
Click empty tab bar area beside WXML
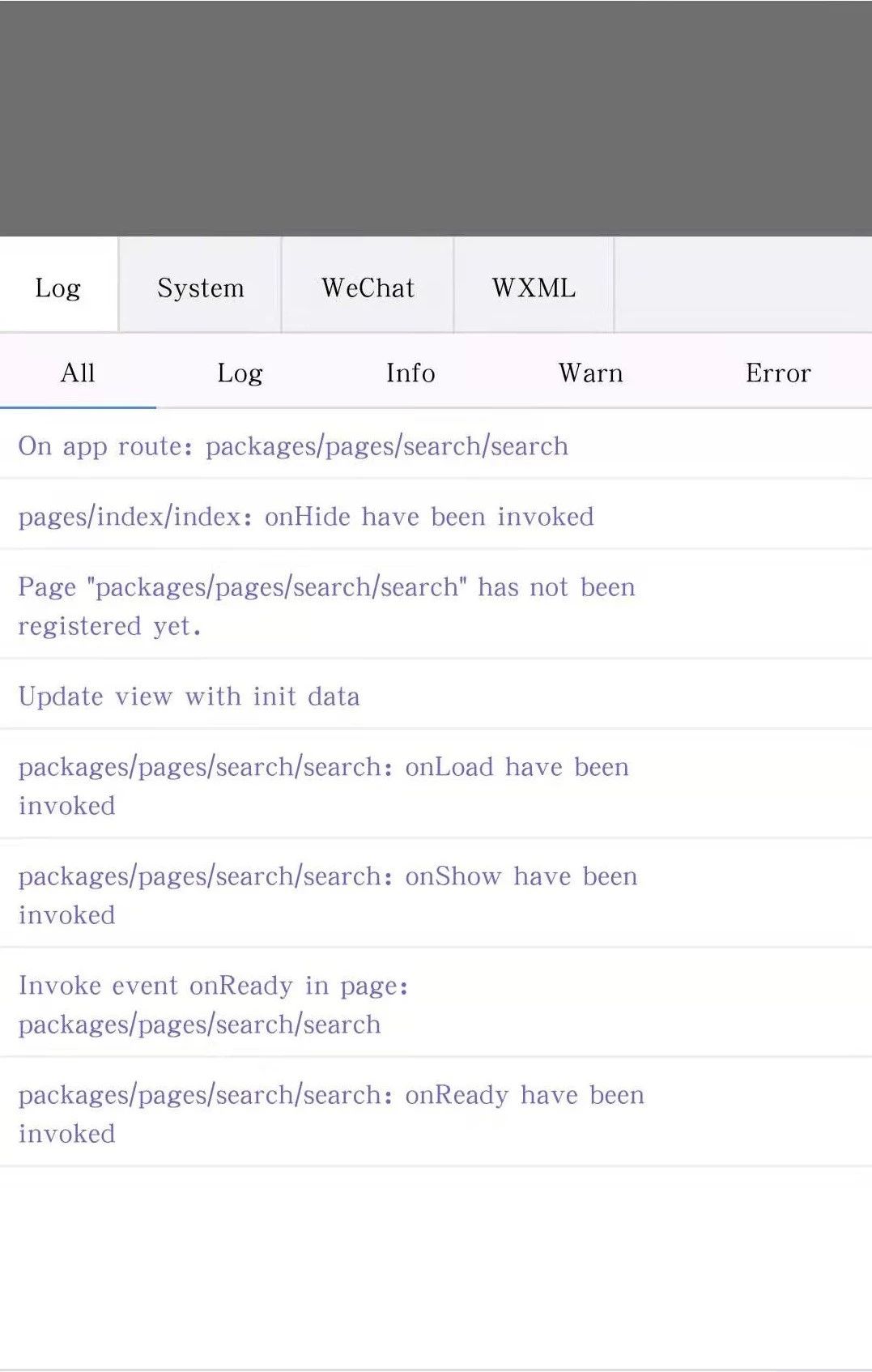coord(743,285)
